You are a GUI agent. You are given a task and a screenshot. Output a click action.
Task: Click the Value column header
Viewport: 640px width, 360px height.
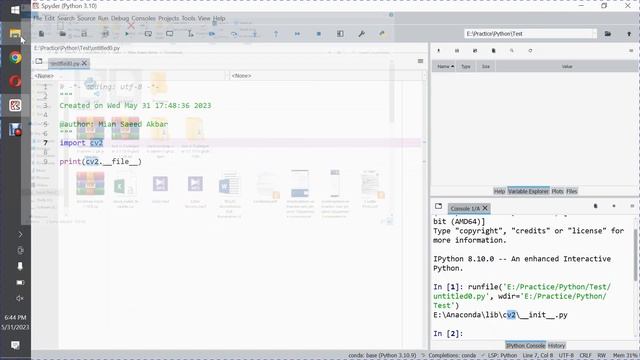click(567, 66)
